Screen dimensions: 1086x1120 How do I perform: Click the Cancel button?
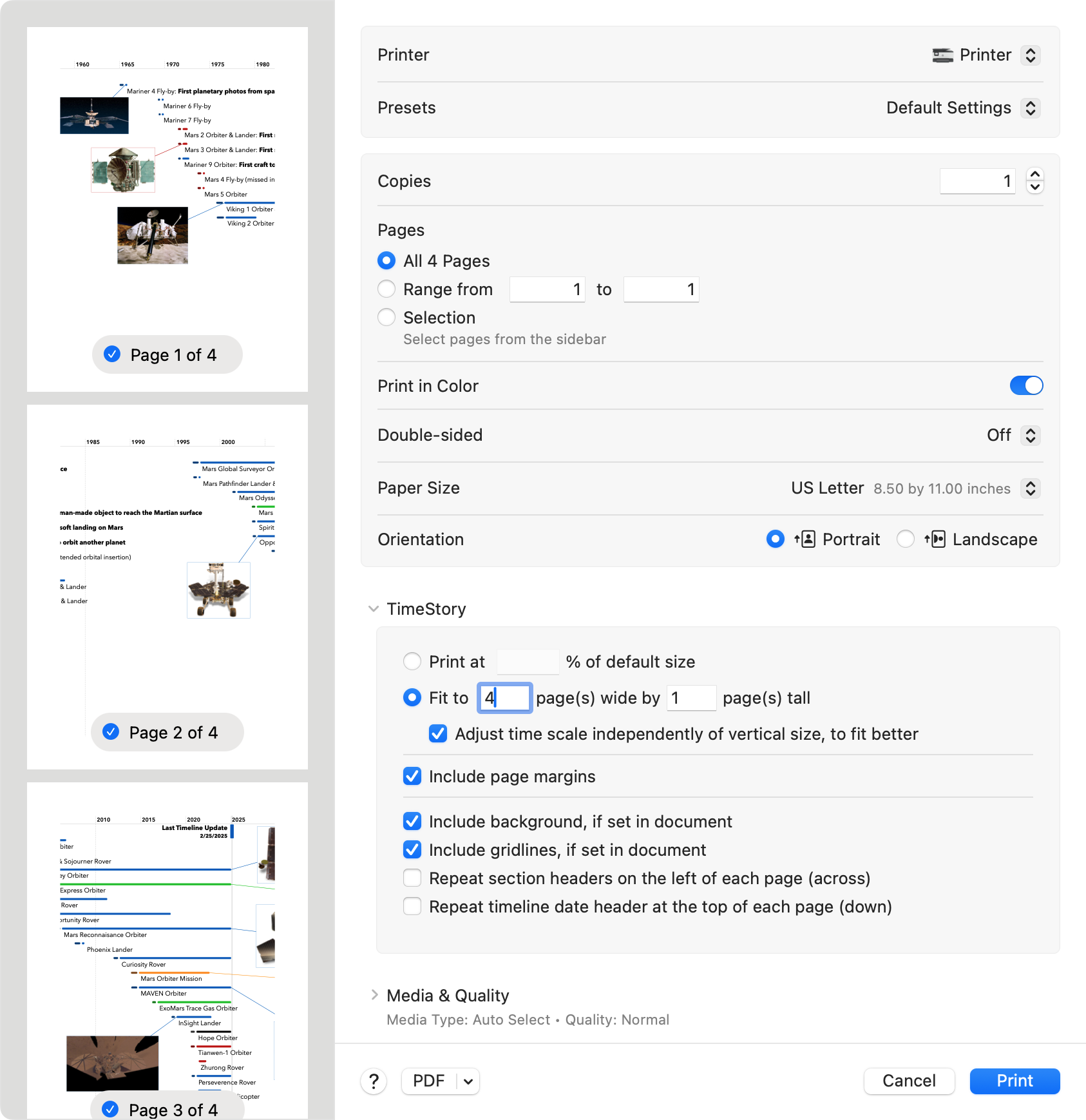tap(909, 1081)
